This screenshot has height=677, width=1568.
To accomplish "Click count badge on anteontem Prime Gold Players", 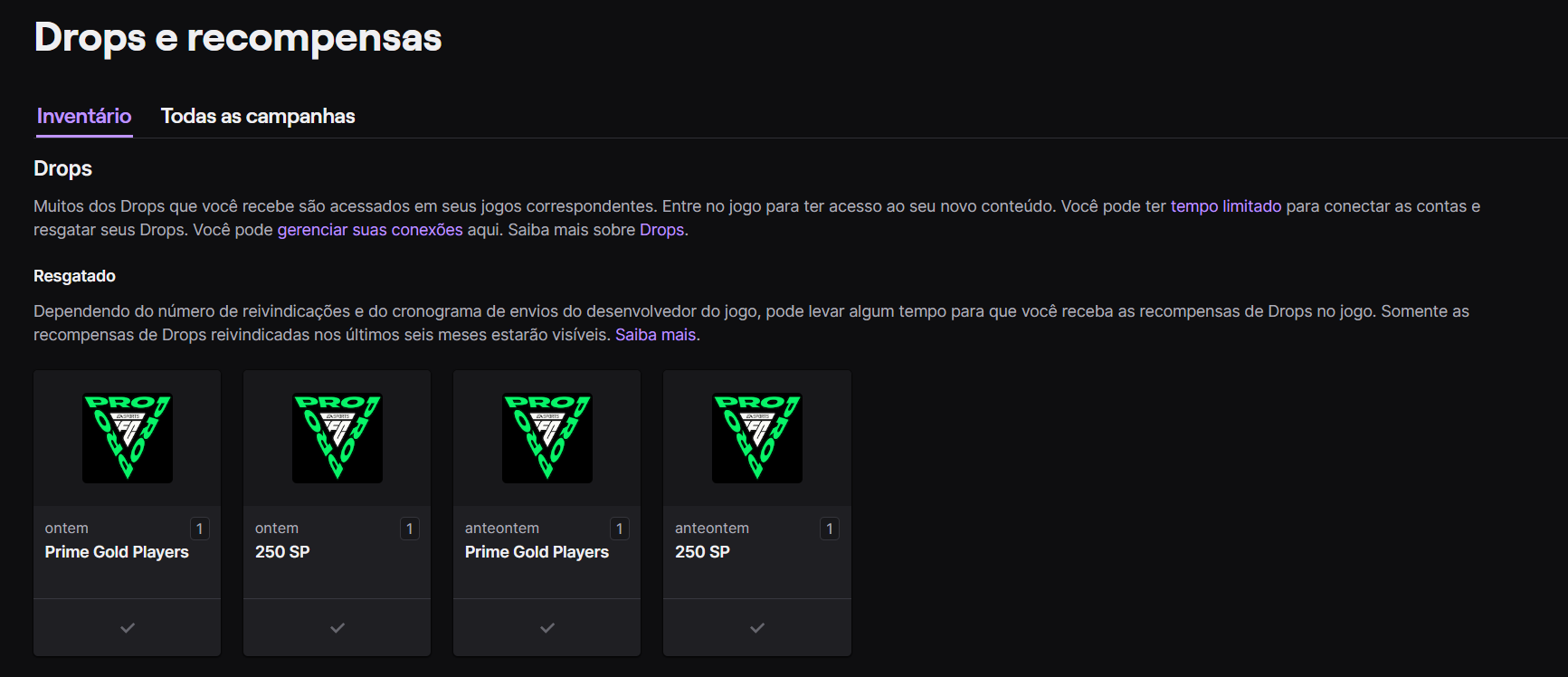I will point(620,529).
